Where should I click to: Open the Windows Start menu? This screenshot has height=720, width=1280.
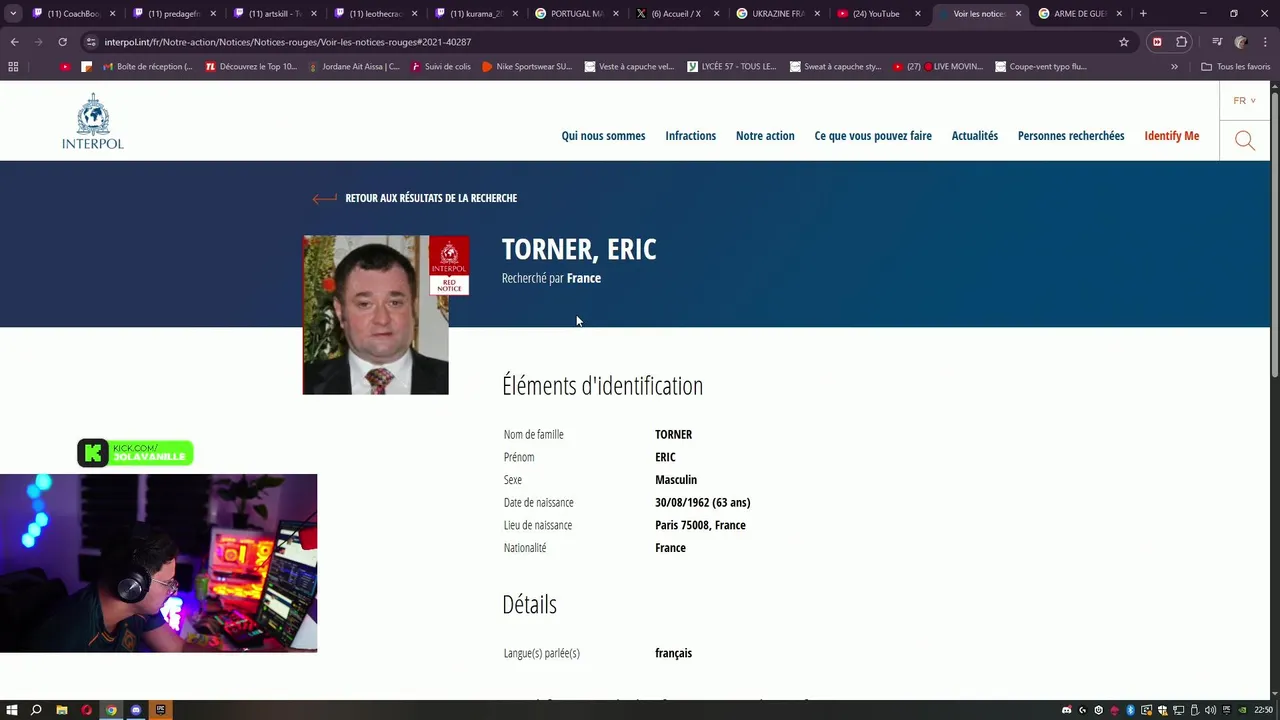coord(12,710)
